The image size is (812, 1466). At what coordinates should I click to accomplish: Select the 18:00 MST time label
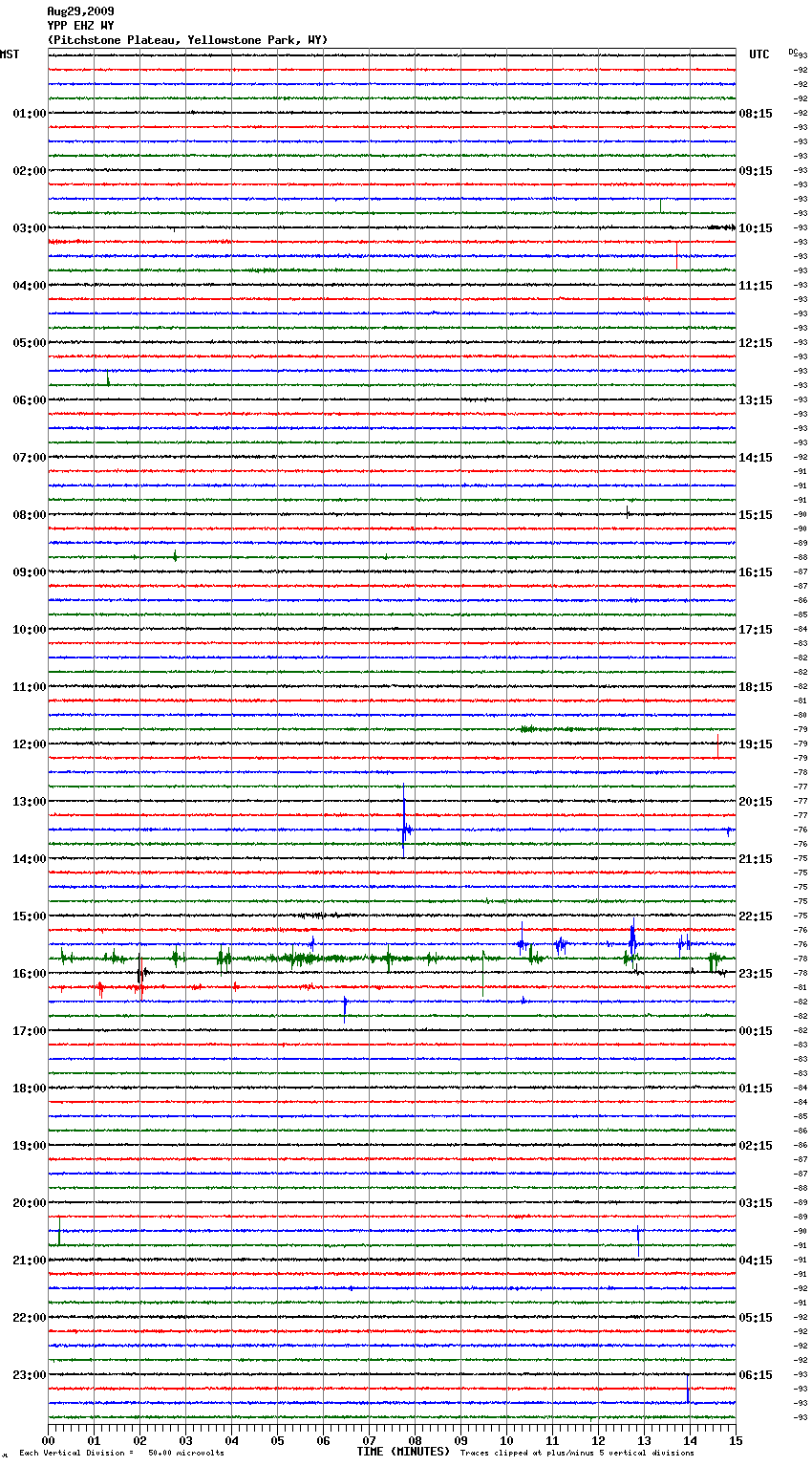coord(30,1089)
